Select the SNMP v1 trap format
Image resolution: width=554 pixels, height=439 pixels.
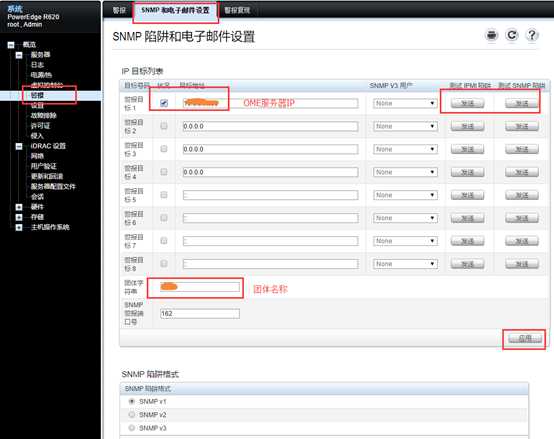coord(132,401)
